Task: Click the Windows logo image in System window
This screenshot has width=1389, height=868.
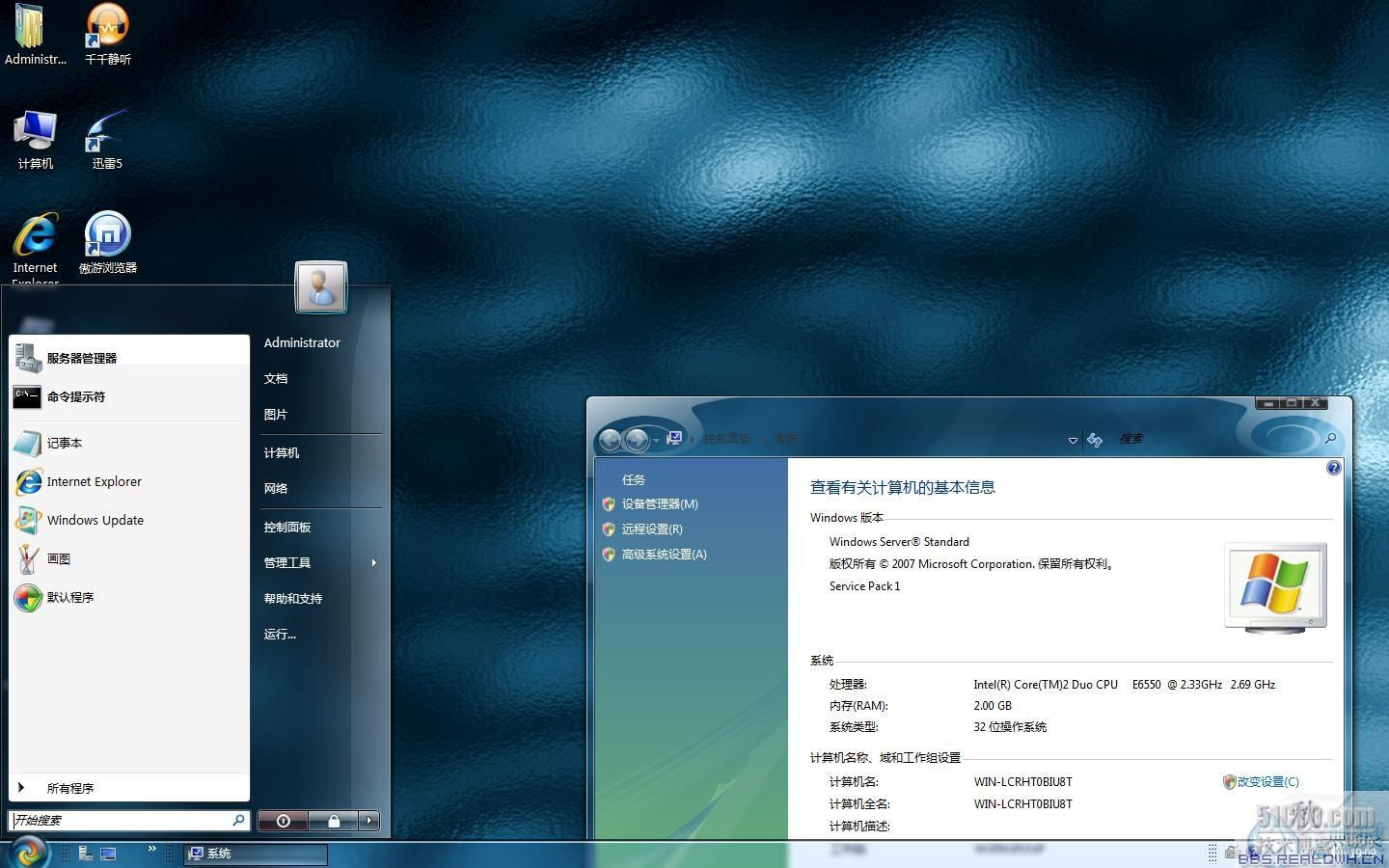Action: (x=1275, y=586)
